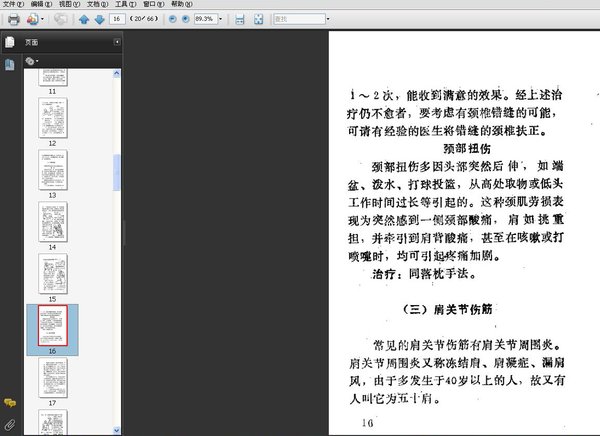600x436 pixels.
Task: Click the Bookmarks panel icon in sidebar
Action: (x=10, y=65)
